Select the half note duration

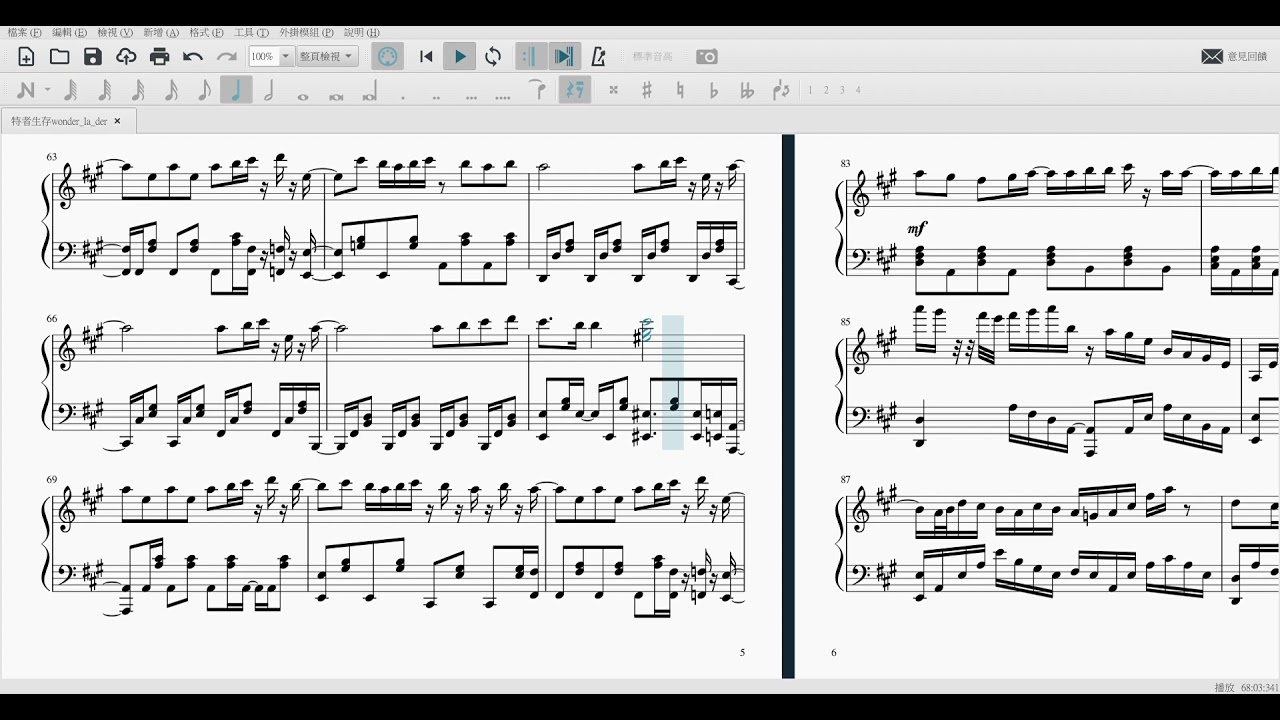pyautogui.click(x=269, y=90)
